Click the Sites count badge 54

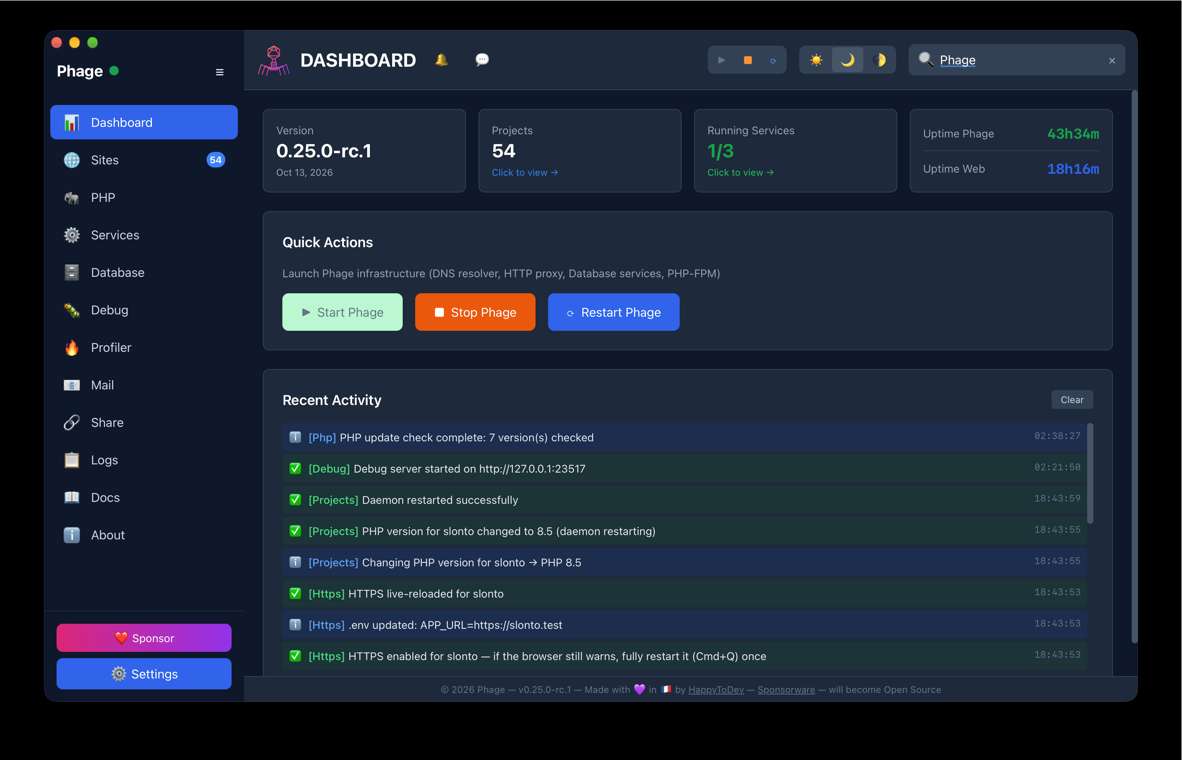pyautogui.click(x=216, y=160)
